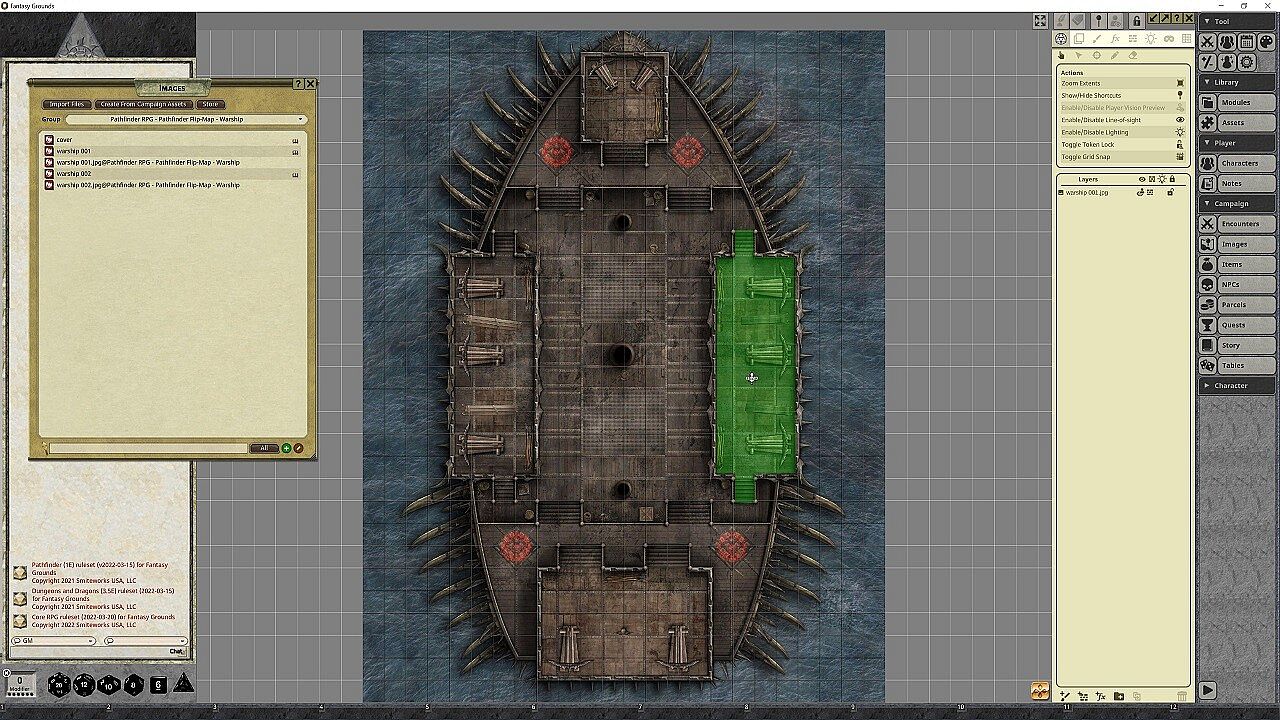1280x720 pixels.
Task: Open the effects tool icon
Action: click(x=1227, y=62)
